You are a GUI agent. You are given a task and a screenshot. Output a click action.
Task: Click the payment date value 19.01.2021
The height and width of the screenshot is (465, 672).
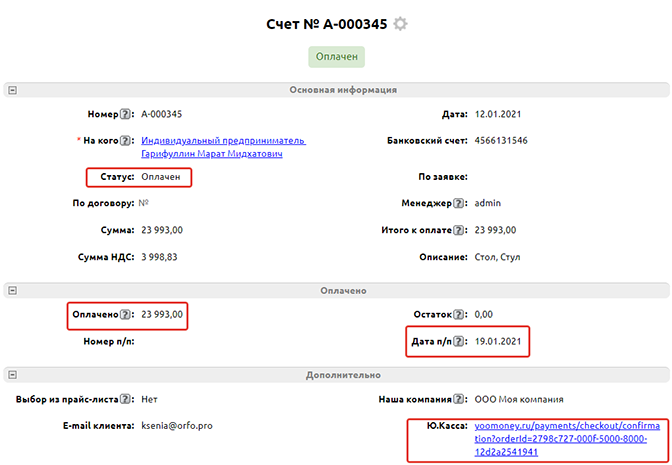pos(497,342)
